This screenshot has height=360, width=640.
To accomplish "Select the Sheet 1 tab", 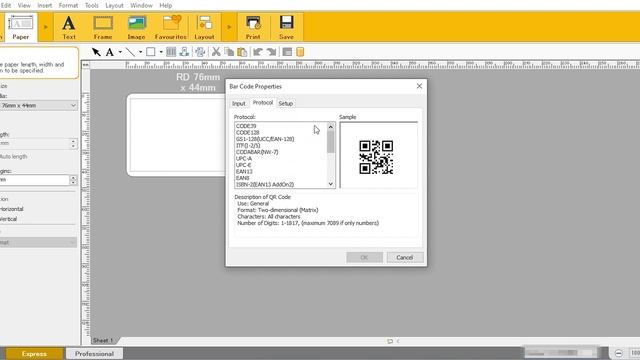I will tap(102, 340).
